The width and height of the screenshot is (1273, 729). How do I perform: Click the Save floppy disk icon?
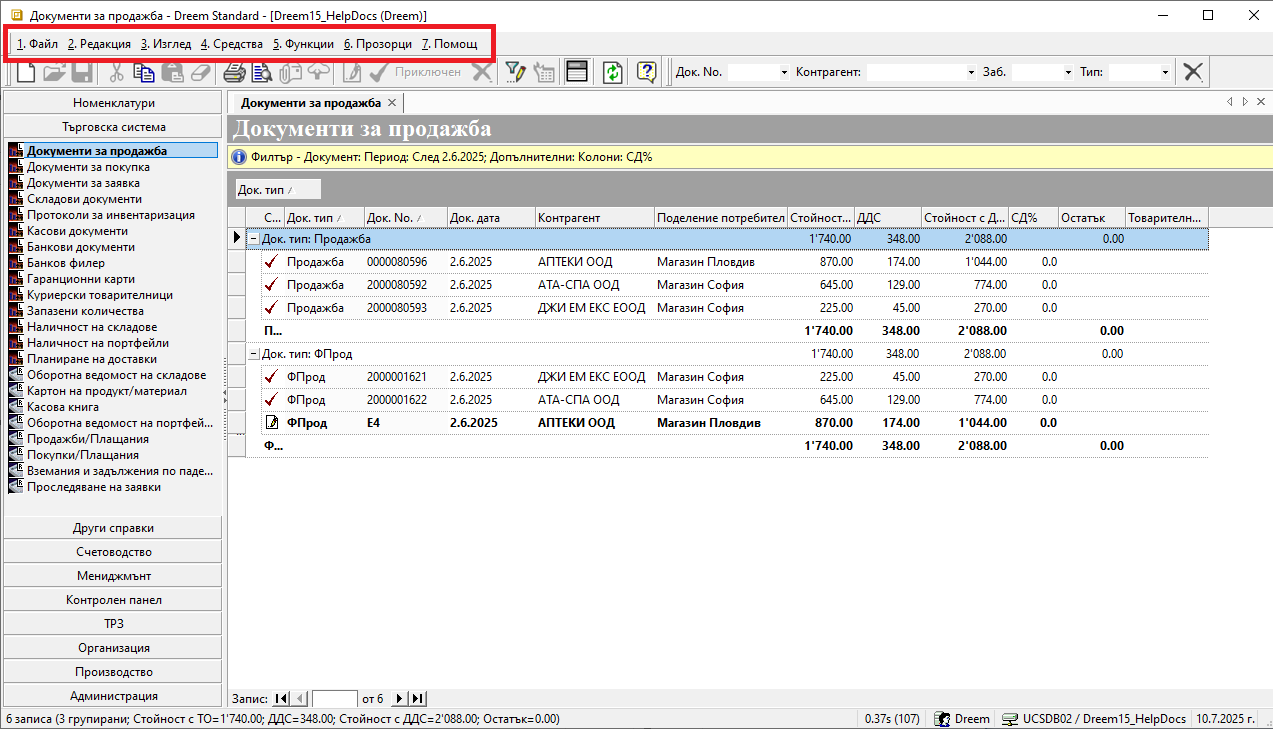click(82, 72)
